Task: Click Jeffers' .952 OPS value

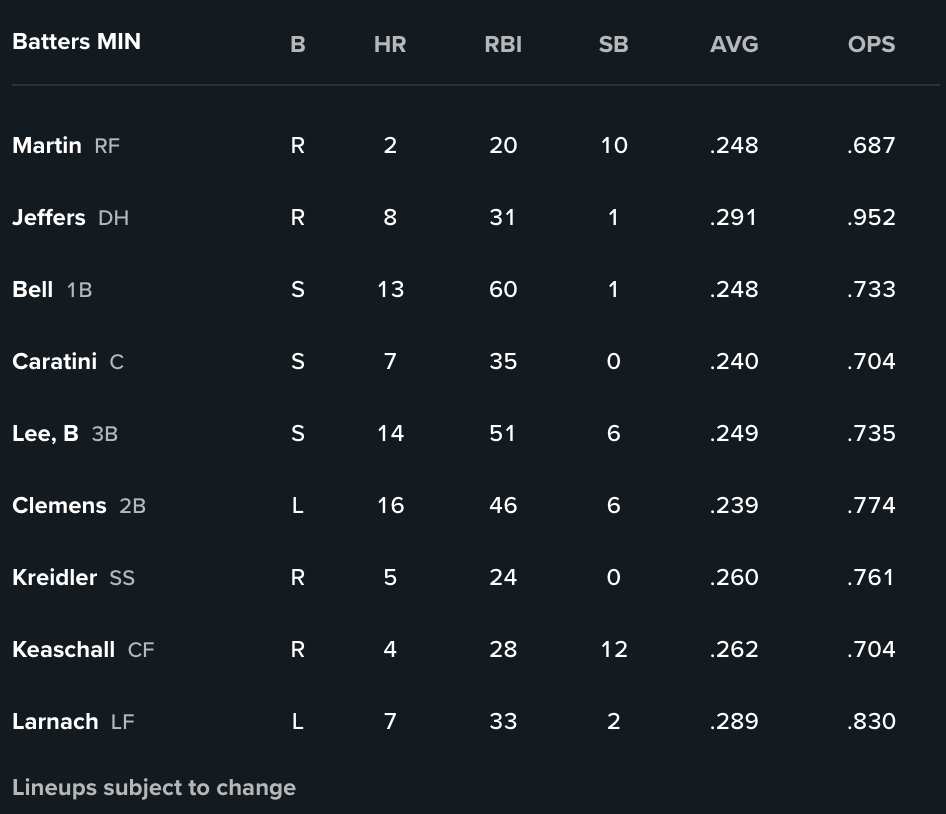Action: click(x=871, y=217)
